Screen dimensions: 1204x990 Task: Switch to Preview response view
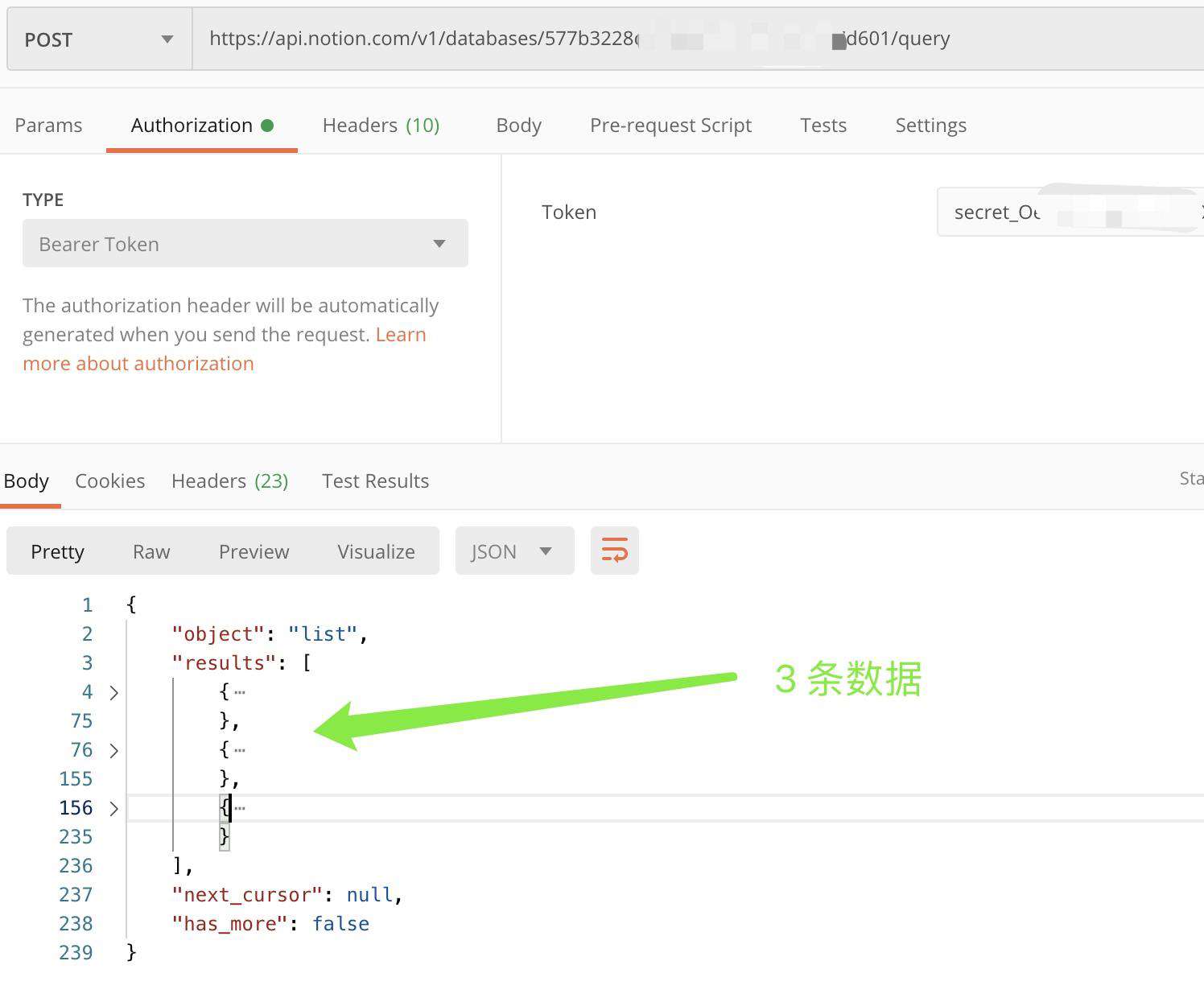click(x=254, y=551)
